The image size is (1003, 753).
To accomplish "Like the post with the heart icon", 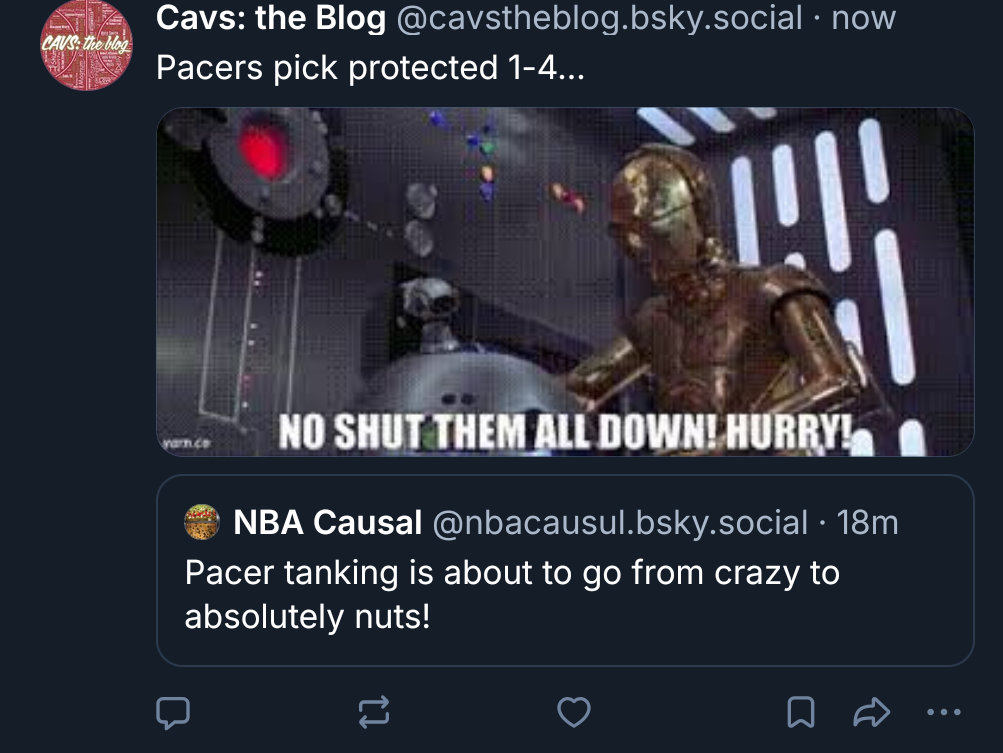I will [573, 712].
